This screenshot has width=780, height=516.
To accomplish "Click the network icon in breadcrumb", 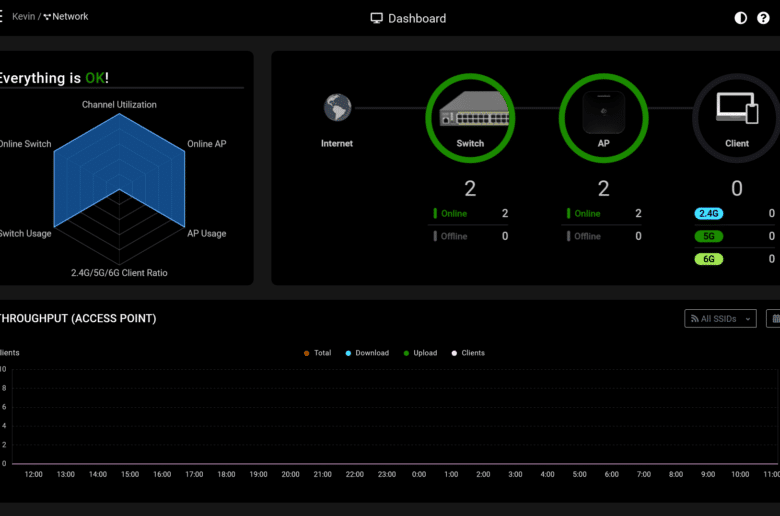I will (47, 17).
